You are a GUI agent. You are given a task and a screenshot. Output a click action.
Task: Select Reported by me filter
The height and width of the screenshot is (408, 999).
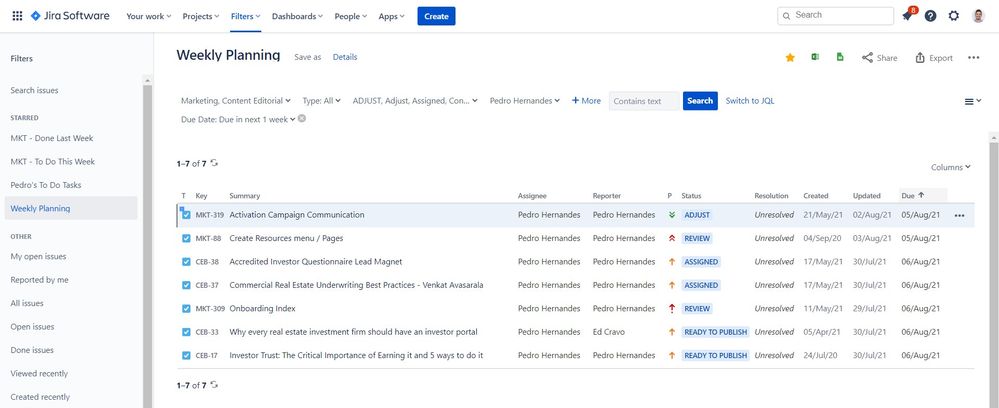click(40, 280)
